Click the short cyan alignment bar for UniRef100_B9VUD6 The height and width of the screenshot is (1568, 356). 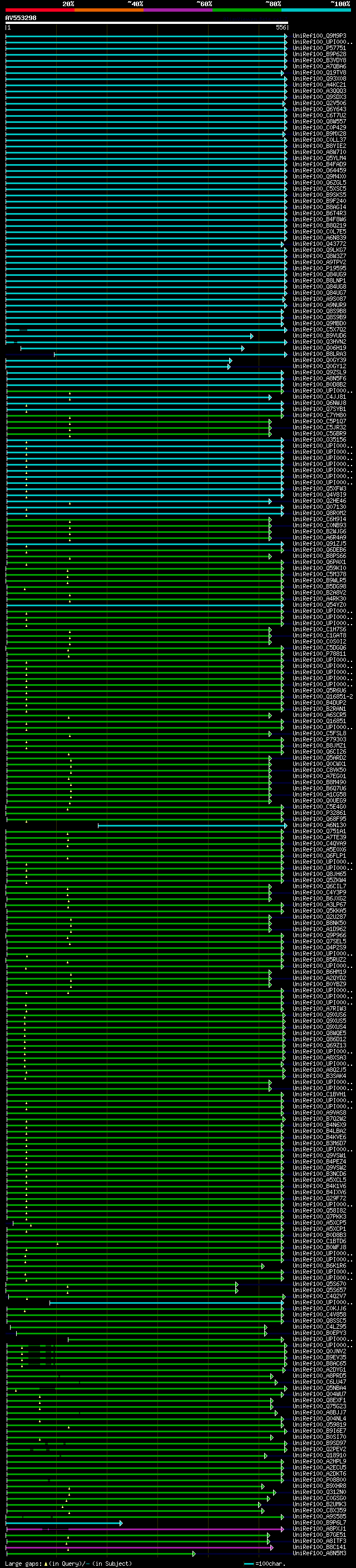tap(129, 336)
